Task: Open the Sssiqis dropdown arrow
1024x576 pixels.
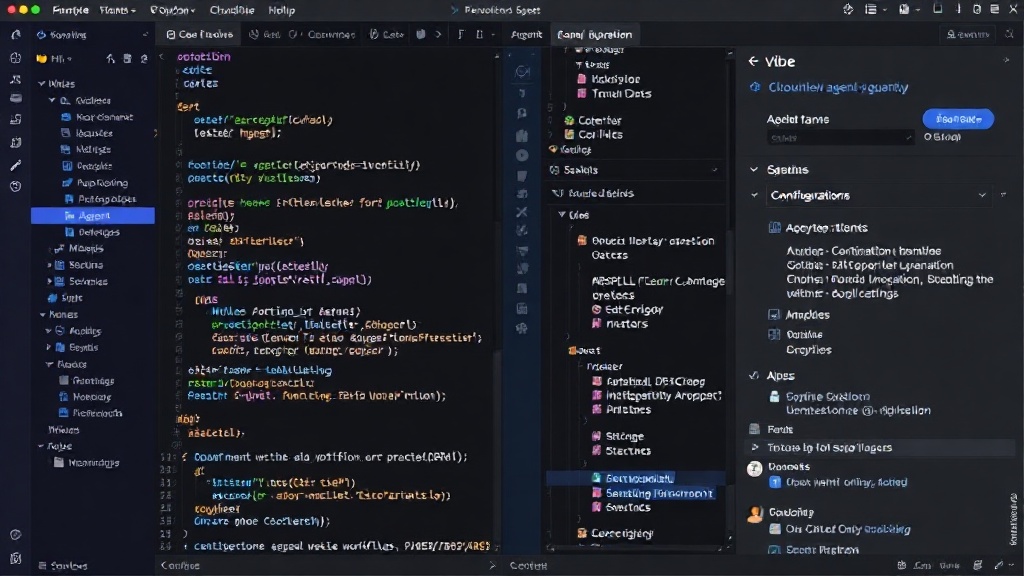Action: (714, 170)
